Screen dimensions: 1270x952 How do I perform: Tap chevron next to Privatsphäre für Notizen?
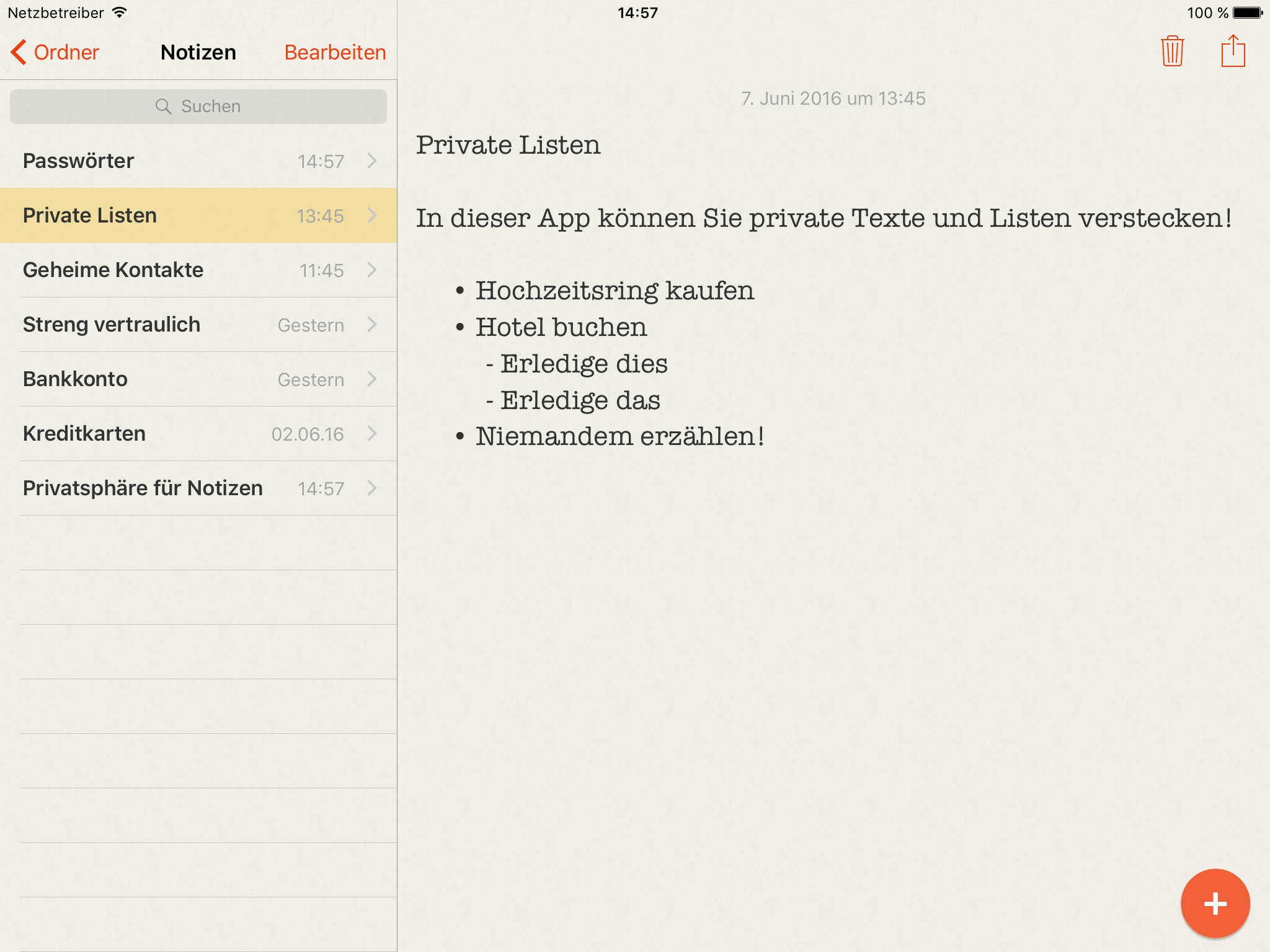(372, 488)
